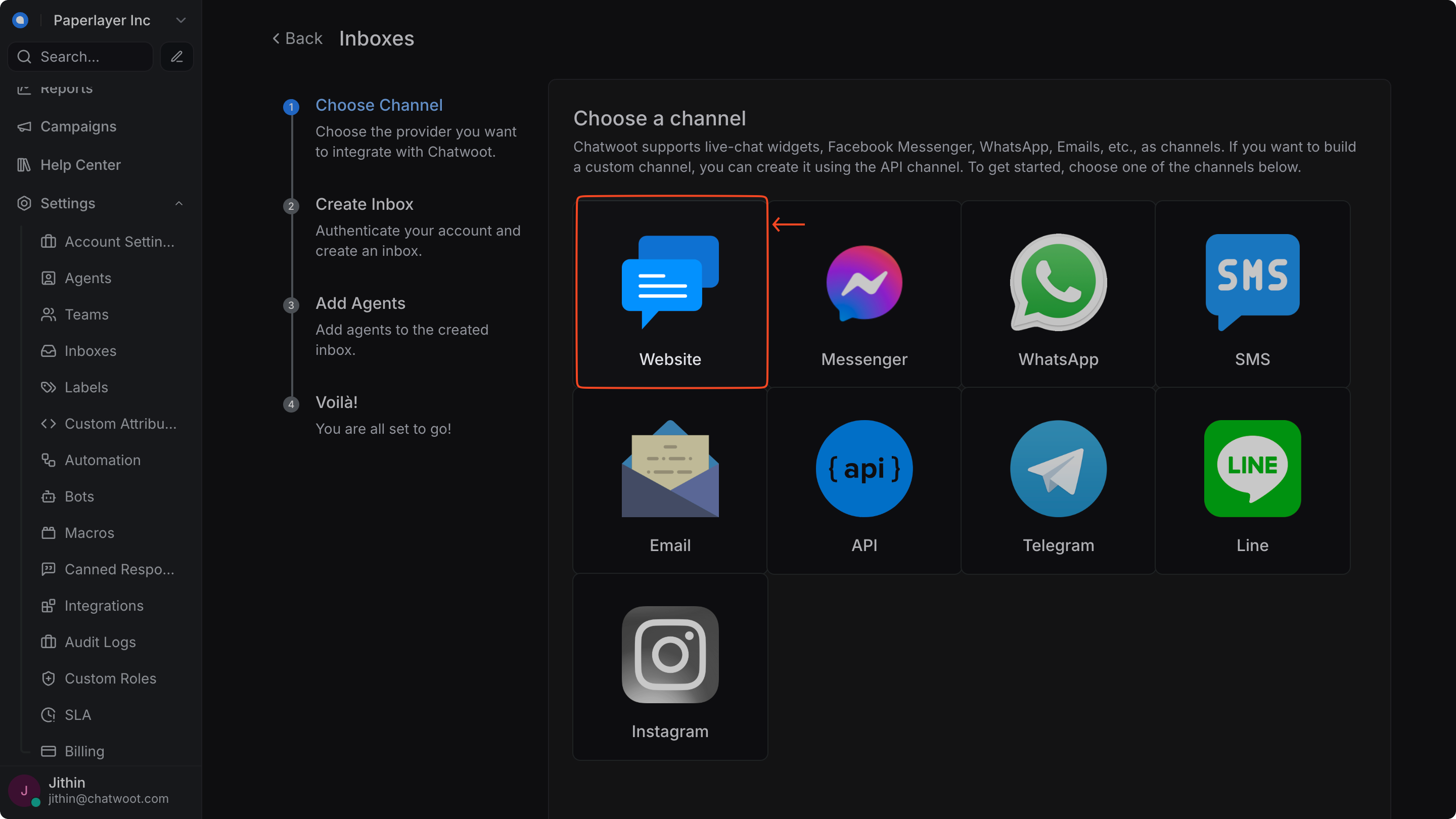The height and width of the screenshot is (819, 1456).
Task: Click the Add Agents step title
Action: [x=360, y=303]
